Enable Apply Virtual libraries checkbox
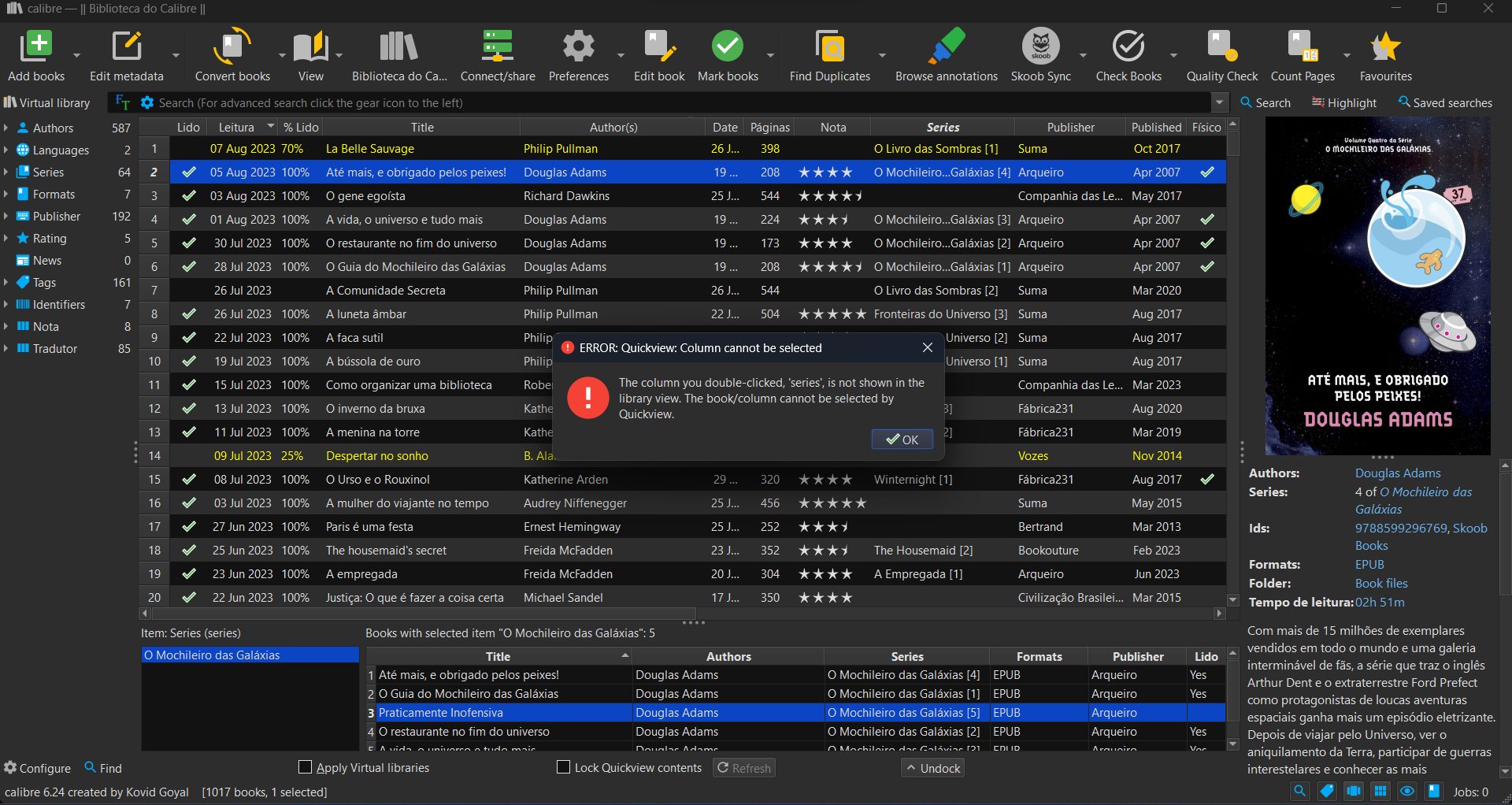The image size is (1512, 805). click(306, 767)
